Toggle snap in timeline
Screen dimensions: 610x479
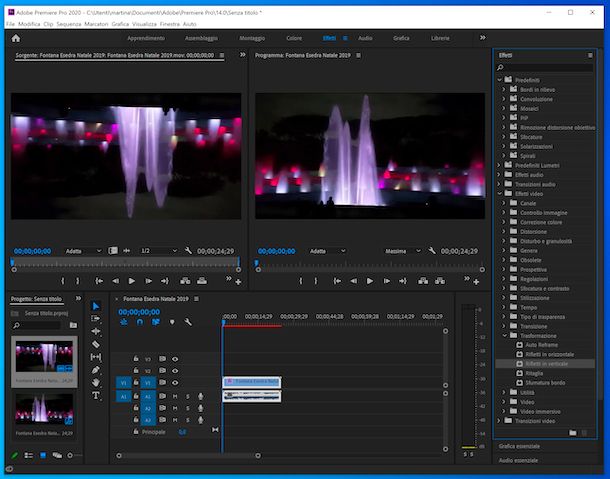140,322
